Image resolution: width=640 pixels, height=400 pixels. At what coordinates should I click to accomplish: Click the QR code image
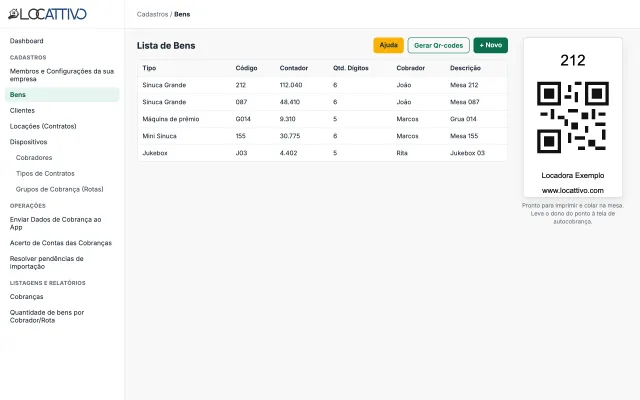point(573,117)
